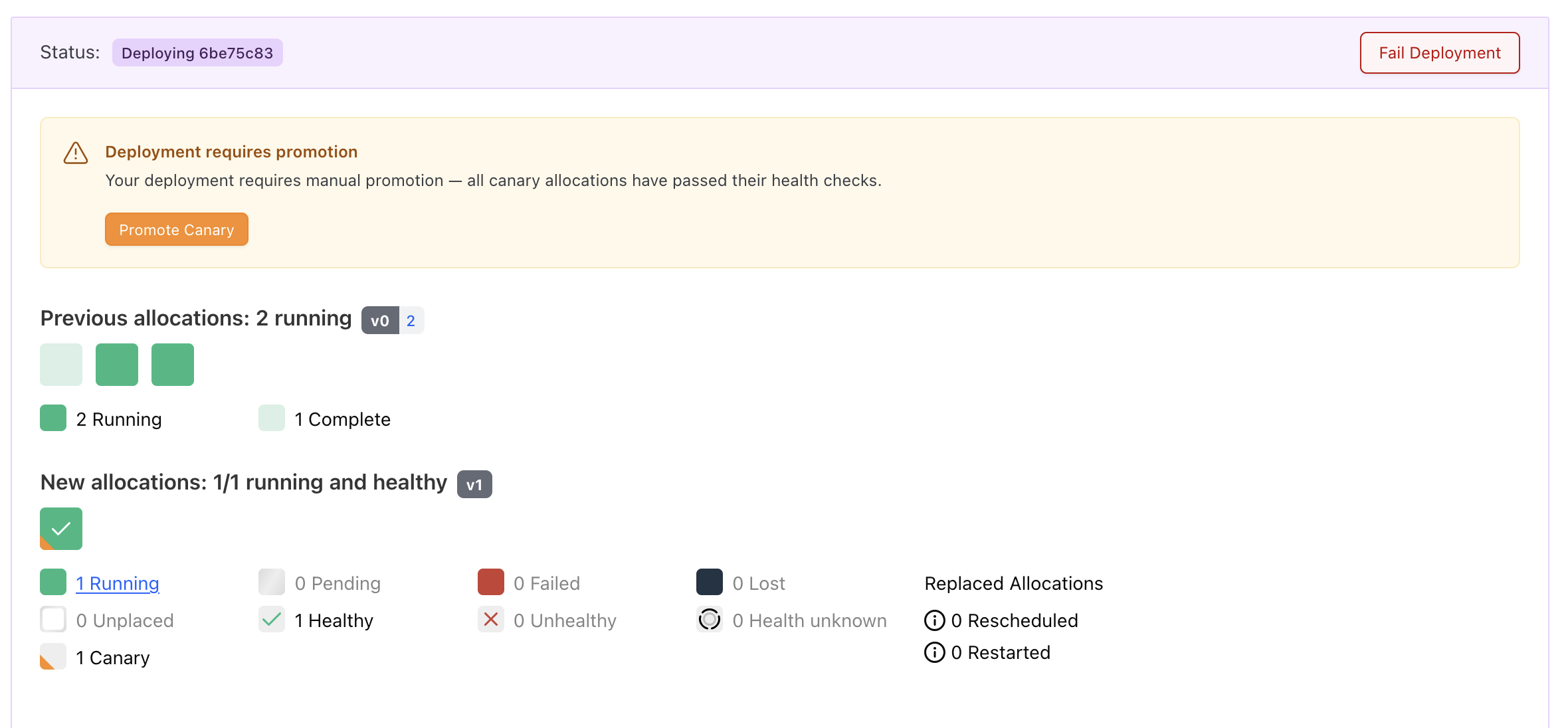Click the gray Pending legend swatch
Image resolution: width=1568 pixels, height=728 pixels.
tap(272, 583)
